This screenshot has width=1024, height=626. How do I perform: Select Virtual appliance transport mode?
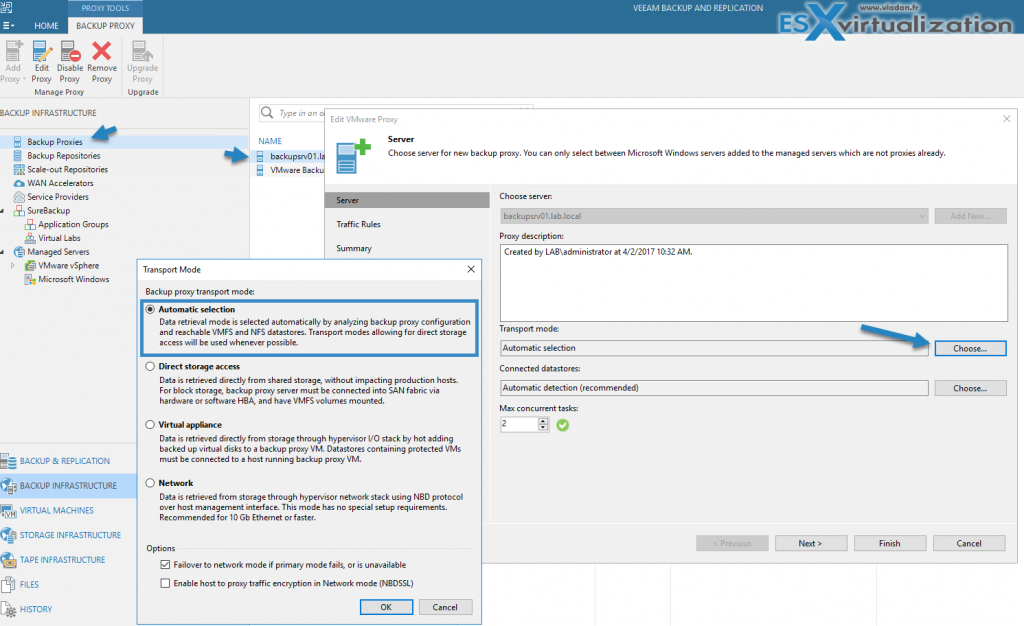pyautogui.click(x=150, y=425)
